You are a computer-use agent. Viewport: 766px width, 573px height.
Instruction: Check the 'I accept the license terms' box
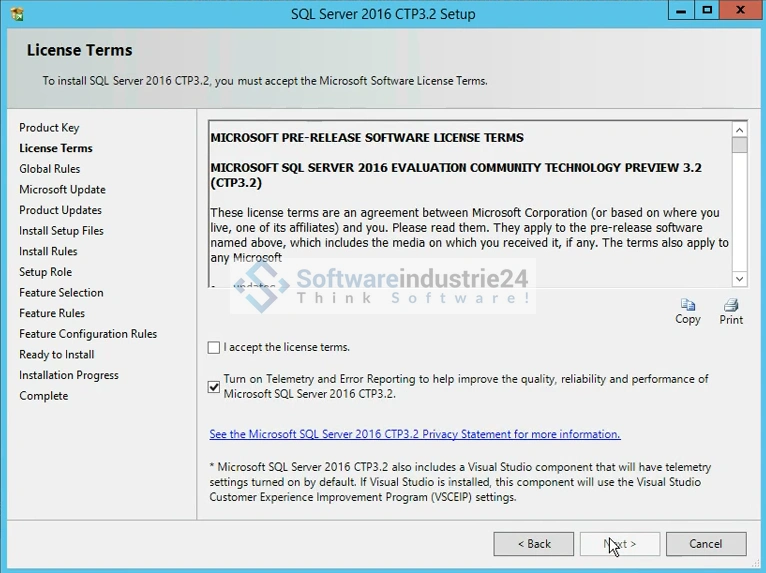(214, 348)
